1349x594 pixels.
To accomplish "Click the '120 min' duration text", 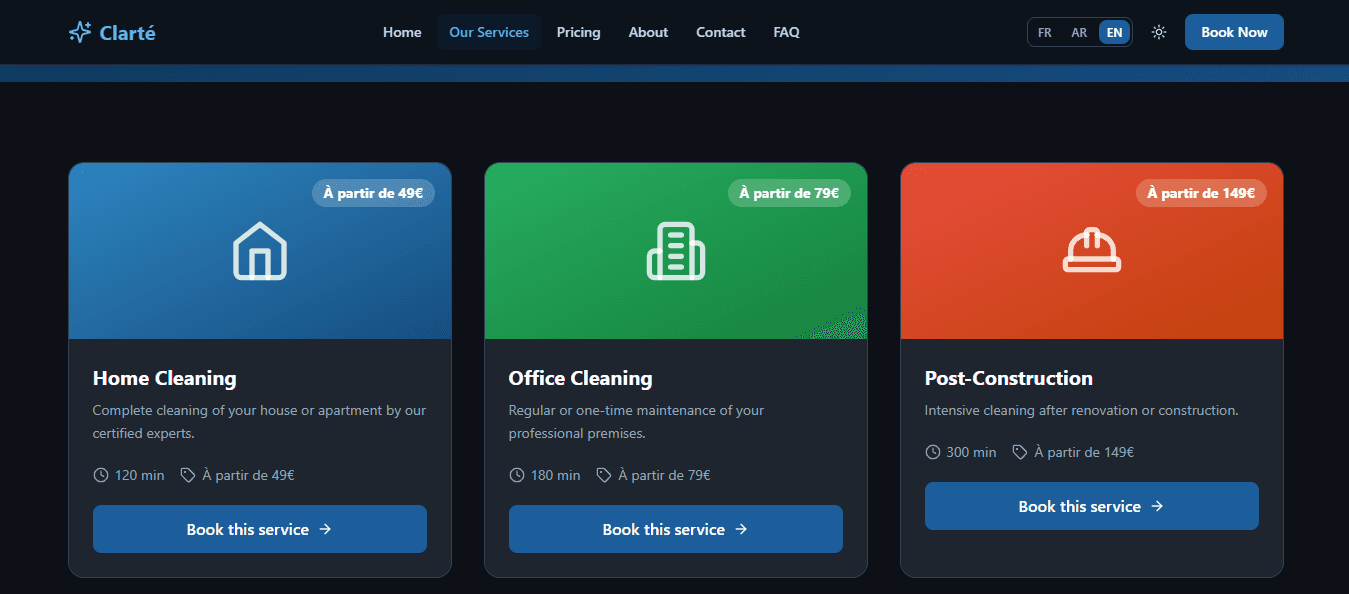I will (x=140, y=475).
